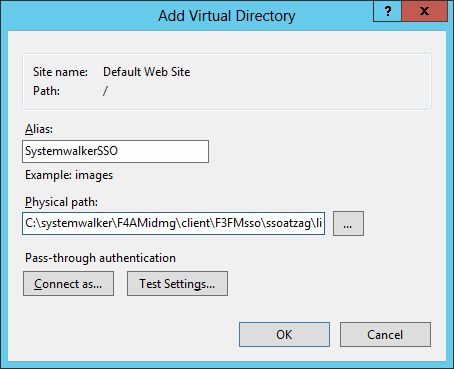
Task: Click the Add Virtual Directory title bar
Action: (227, 16)
